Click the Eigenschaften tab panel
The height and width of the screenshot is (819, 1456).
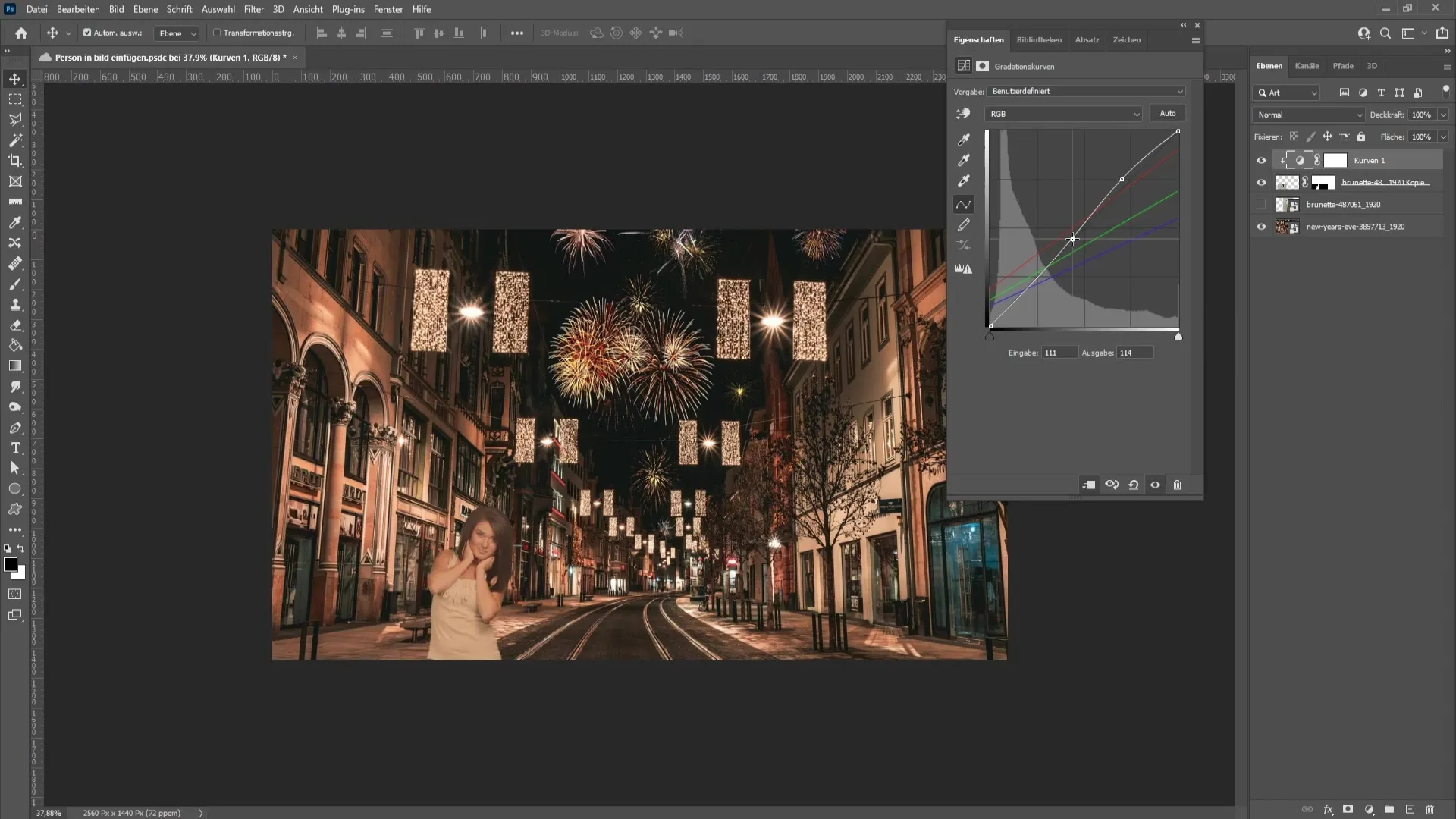(979, 40)
